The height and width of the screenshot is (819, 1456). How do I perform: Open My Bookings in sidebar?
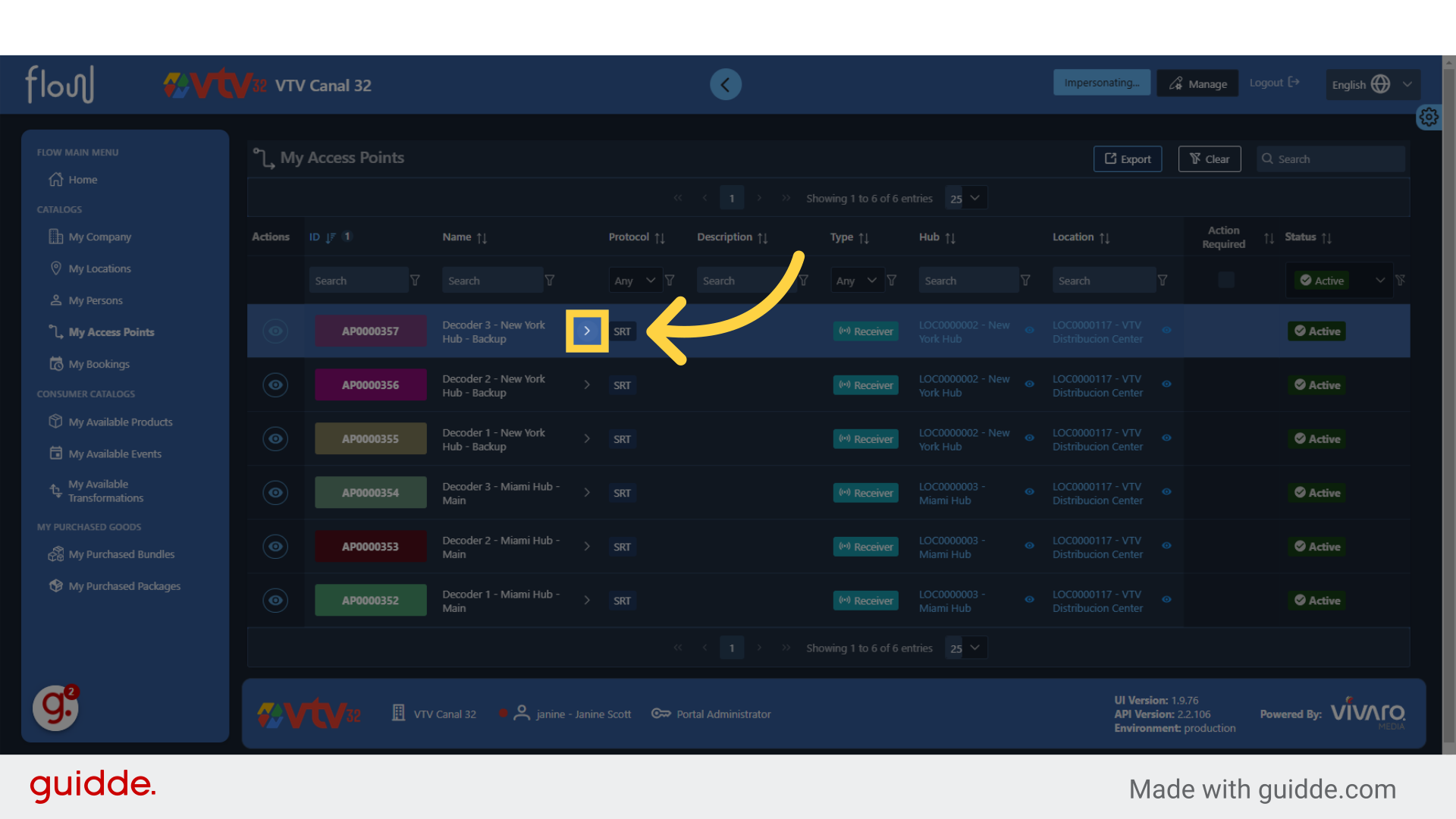(x=99, y=364)
